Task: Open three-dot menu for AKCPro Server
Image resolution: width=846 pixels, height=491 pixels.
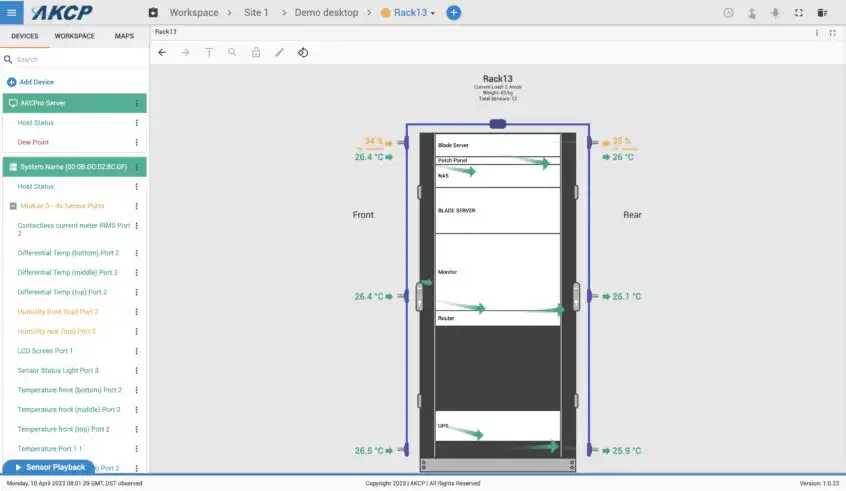Action: point(137,103)
